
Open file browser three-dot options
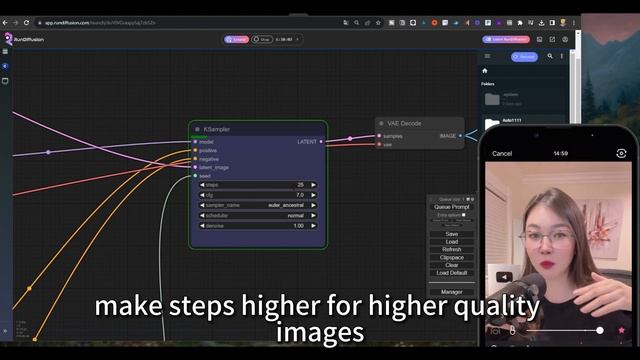point(562,56)
